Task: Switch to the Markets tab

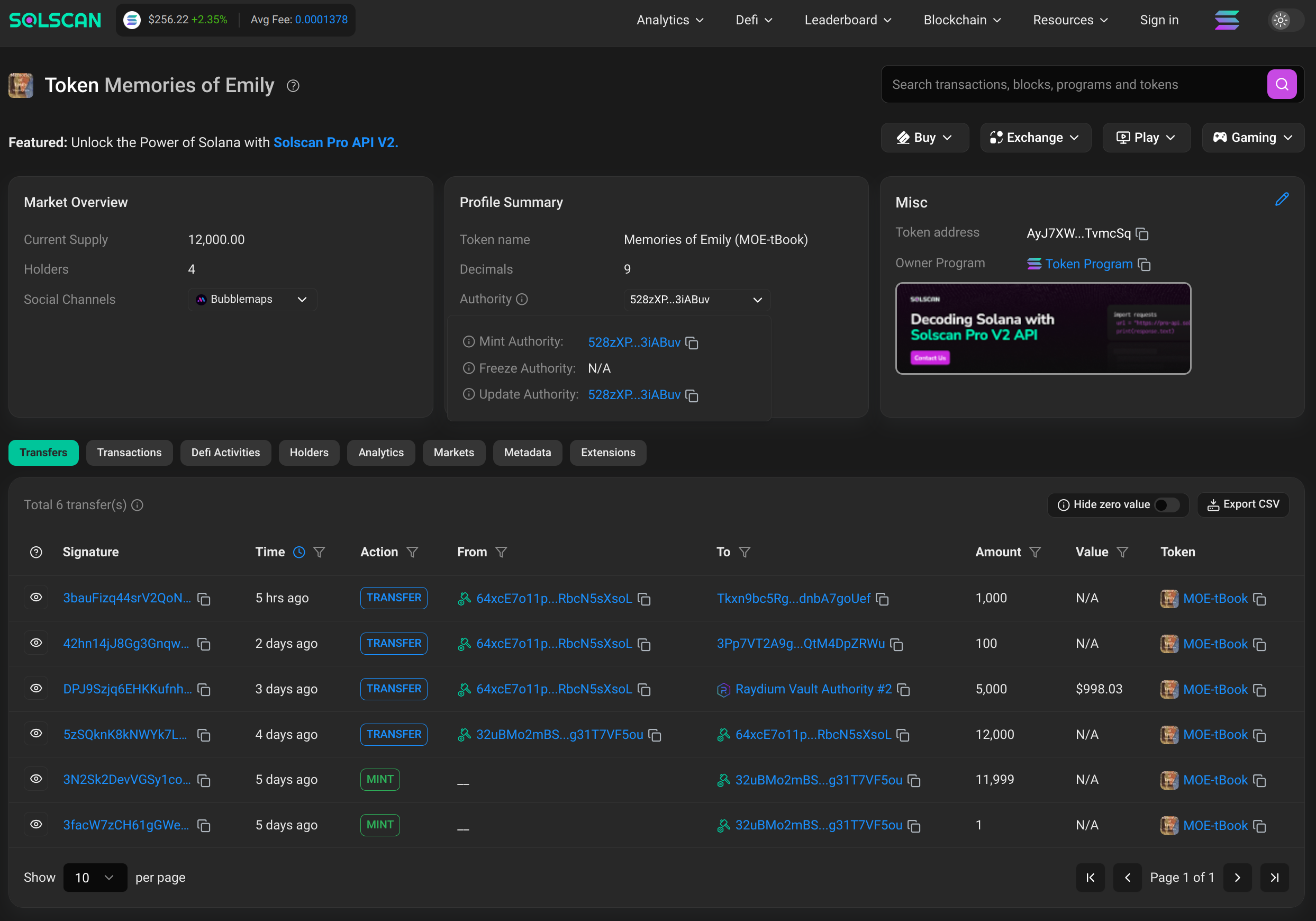Action: [454, 453]
